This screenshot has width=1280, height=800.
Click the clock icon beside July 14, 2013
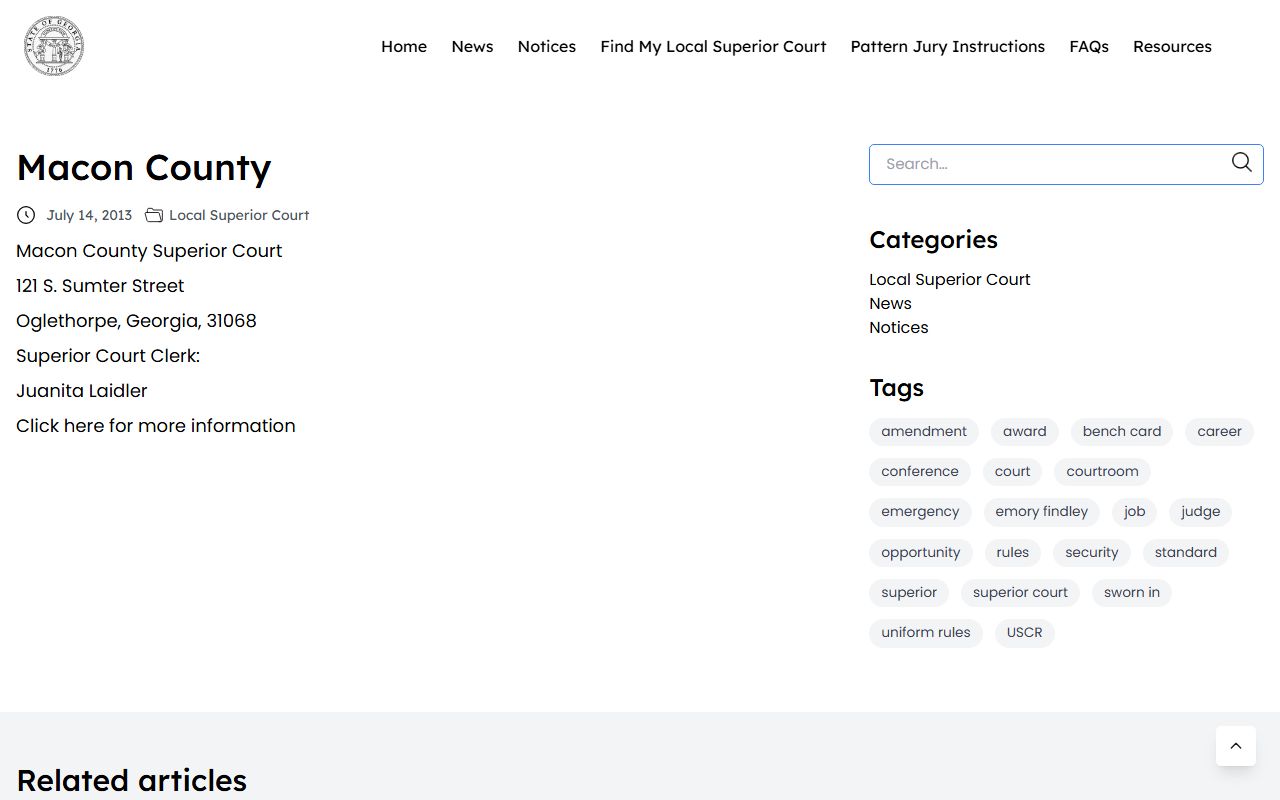(x=26, y=215)
